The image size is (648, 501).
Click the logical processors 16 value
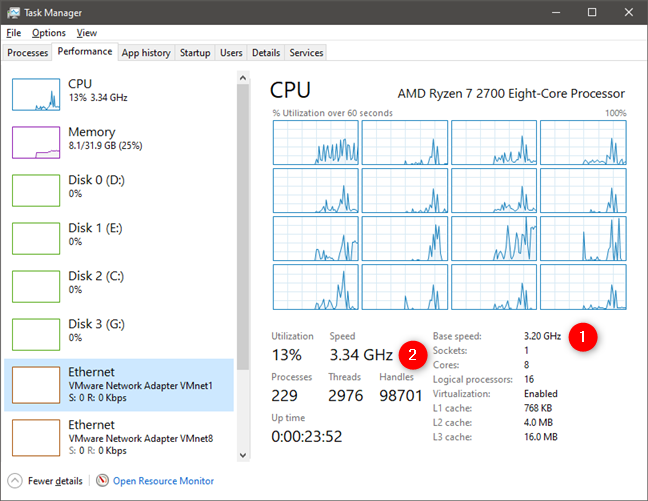529,379
